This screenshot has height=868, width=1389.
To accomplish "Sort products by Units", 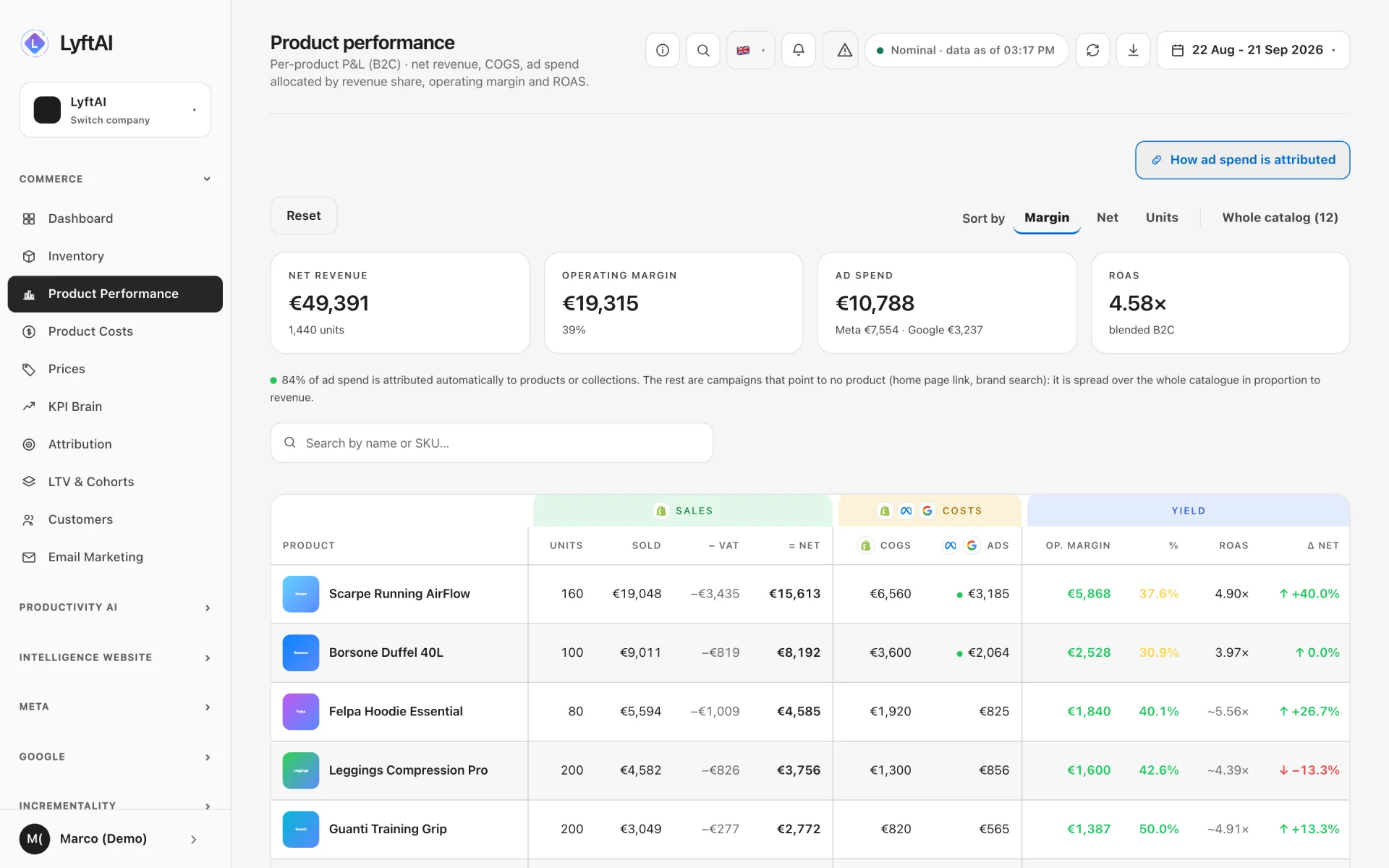I will pos(1161,218).
